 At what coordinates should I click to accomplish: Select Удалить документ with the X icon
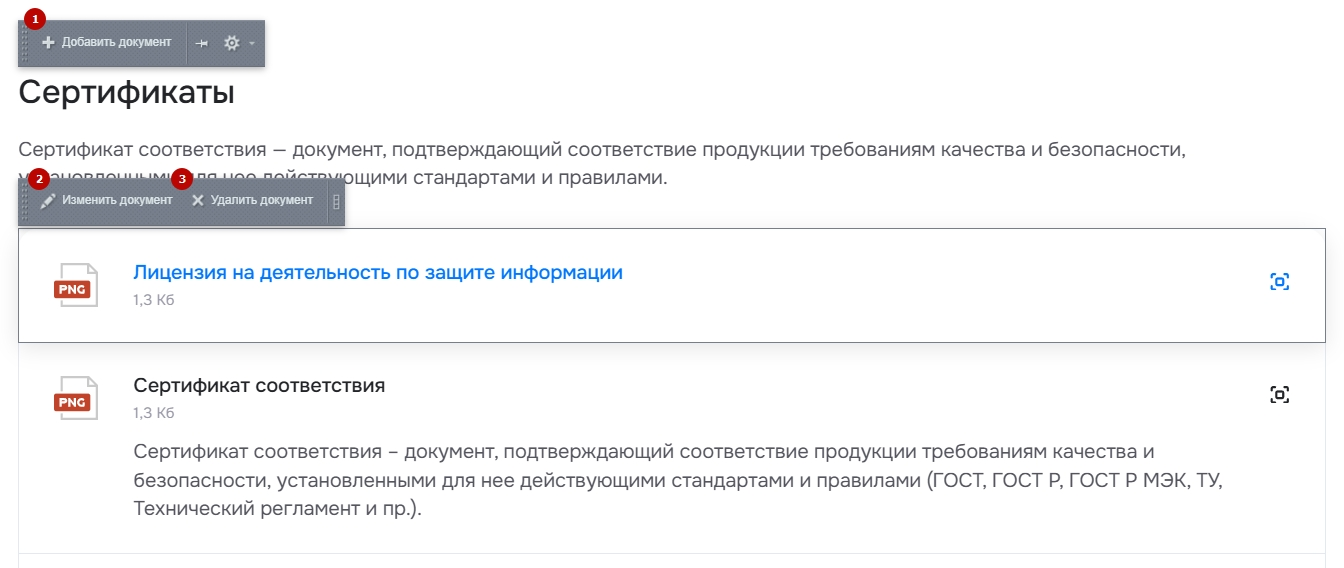click(252, 201)
